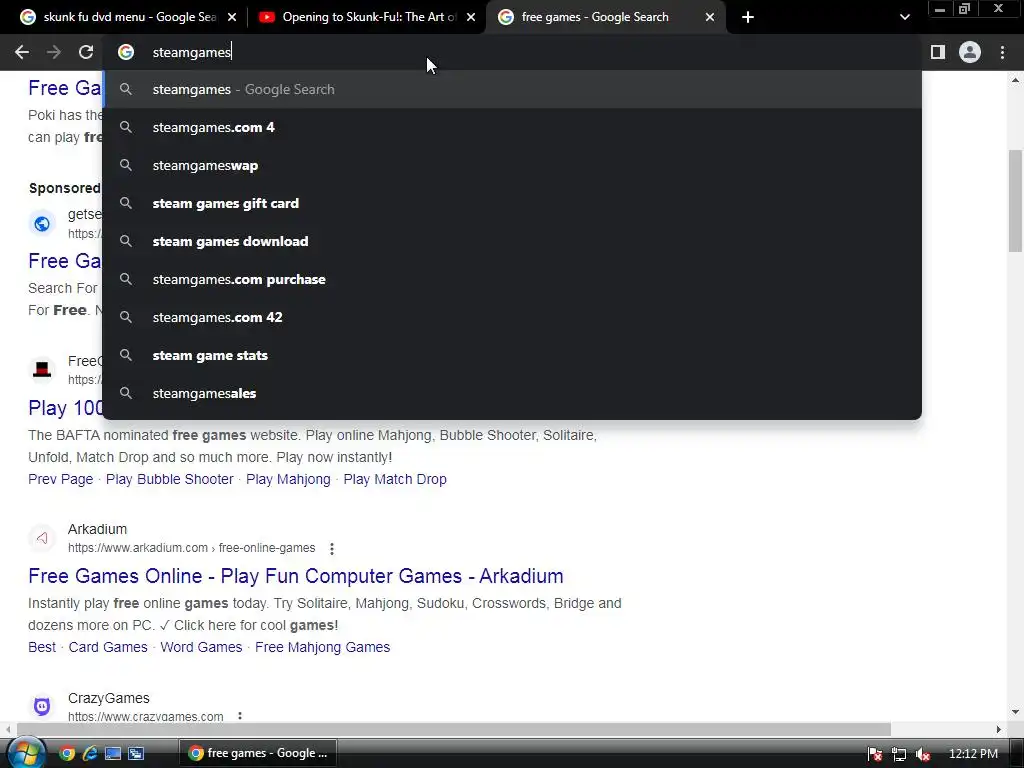The width and height of the screenshot is (1024, 768).
Task: Open the 'Card Games' sitelink
Action: (x=108, y=647)
